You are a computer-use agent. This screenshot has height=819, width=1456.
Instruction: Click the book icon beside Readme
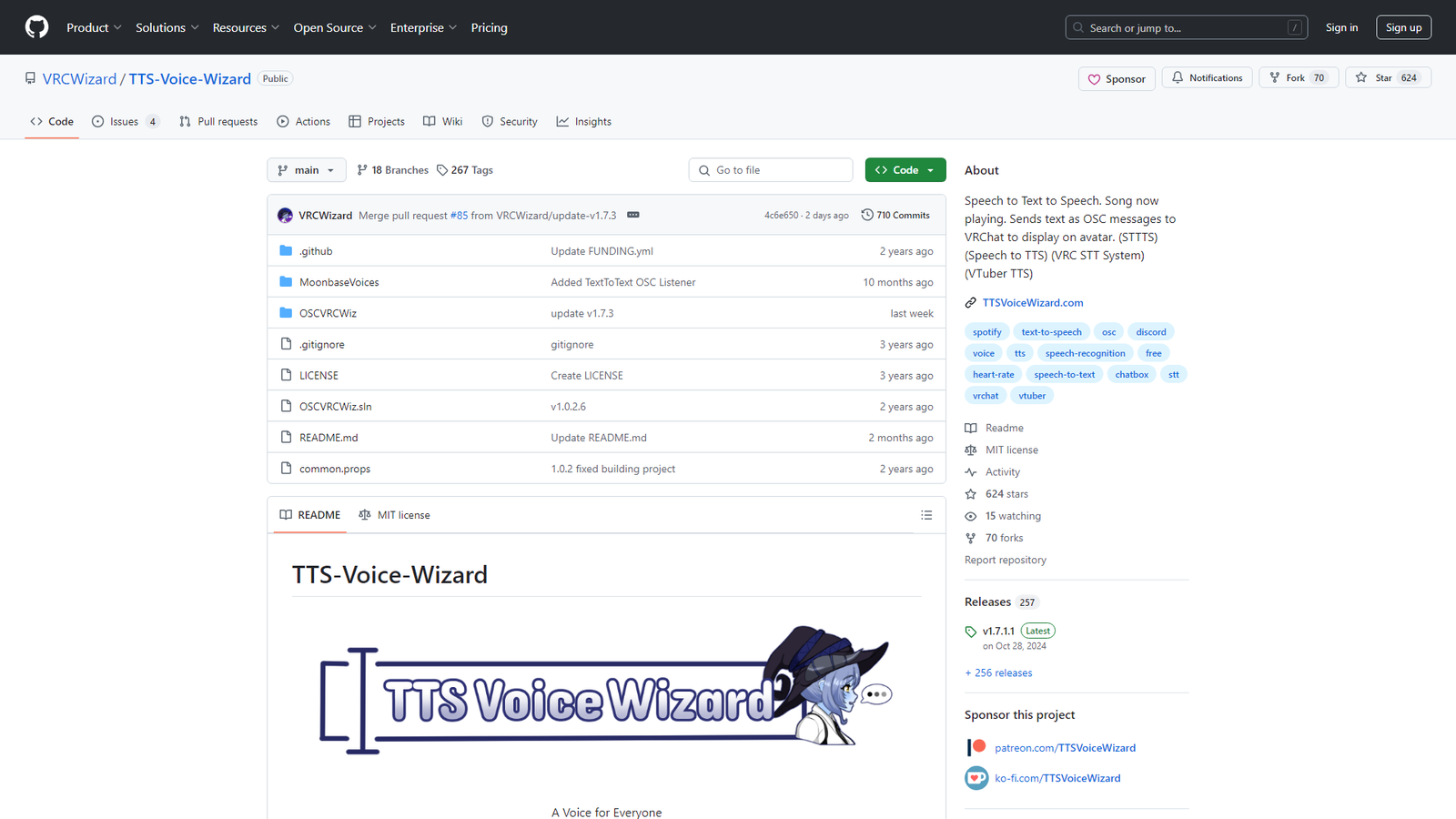(971, 428)
